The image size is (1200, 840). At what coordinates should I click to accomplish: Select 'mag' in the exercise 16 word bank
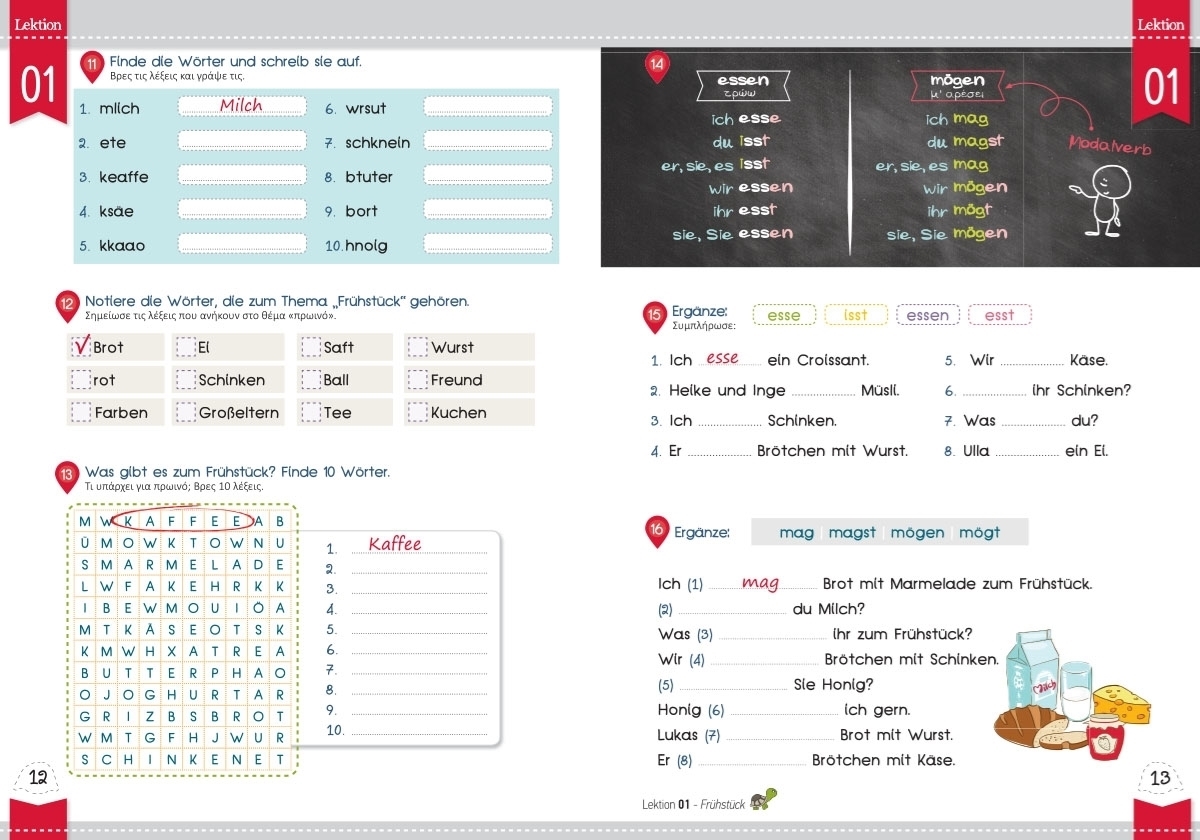pyautogui.click(x=797, y=533)
